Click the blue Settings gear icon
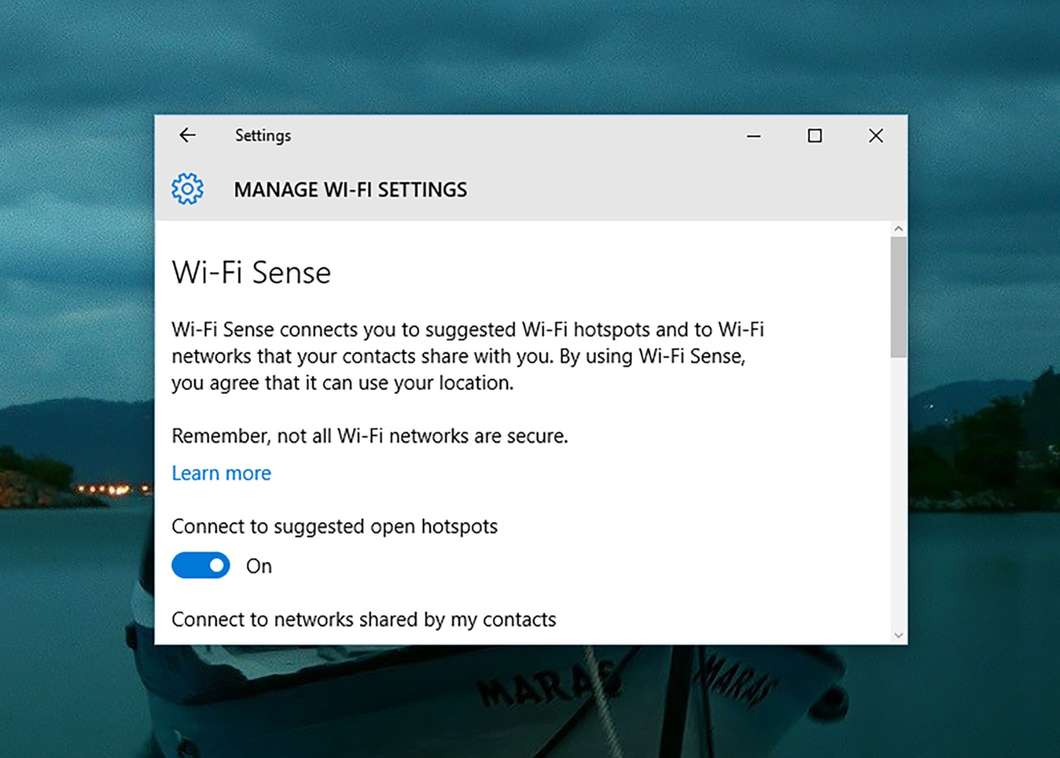 [x=187, y=189]
